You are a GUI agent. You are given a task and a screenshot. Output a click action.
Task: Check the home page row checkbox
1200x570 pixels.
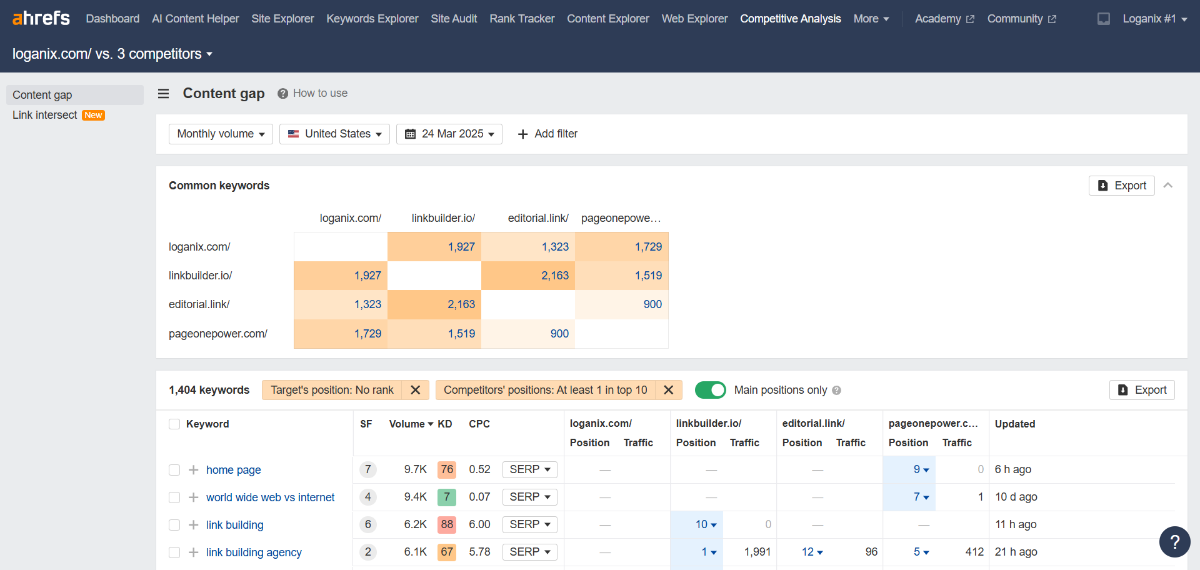coord(174,470)
